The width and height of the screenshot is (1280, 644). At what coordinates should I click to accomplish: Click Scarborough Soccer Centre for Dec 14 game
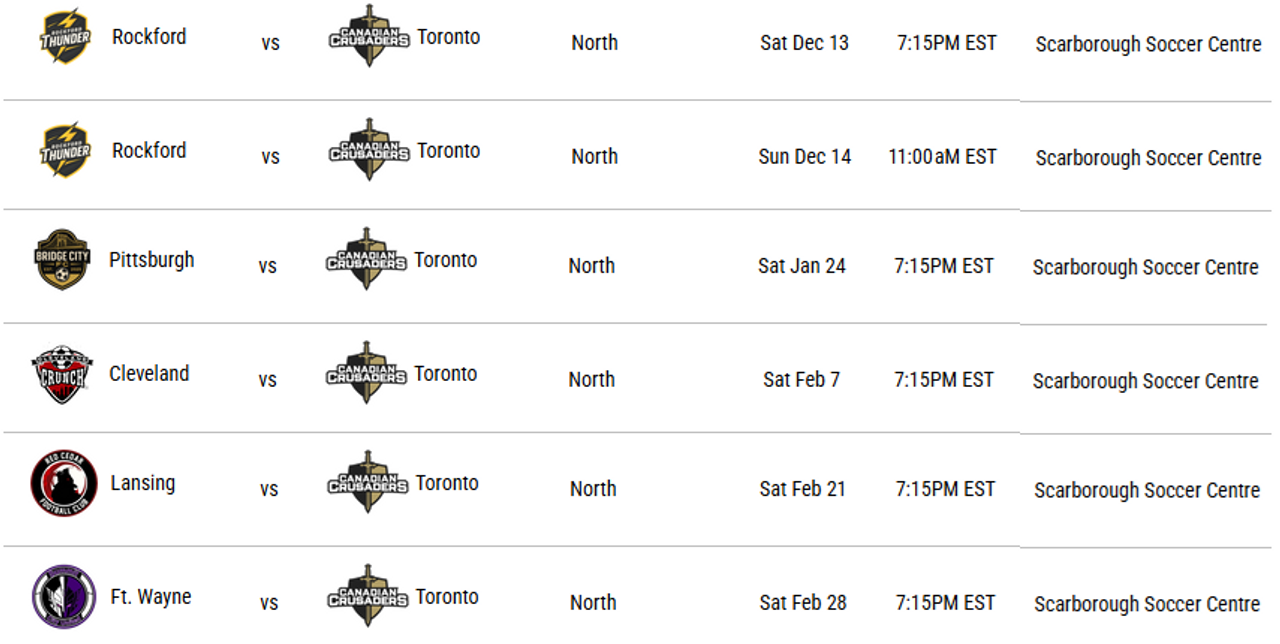coord(1148,158)
